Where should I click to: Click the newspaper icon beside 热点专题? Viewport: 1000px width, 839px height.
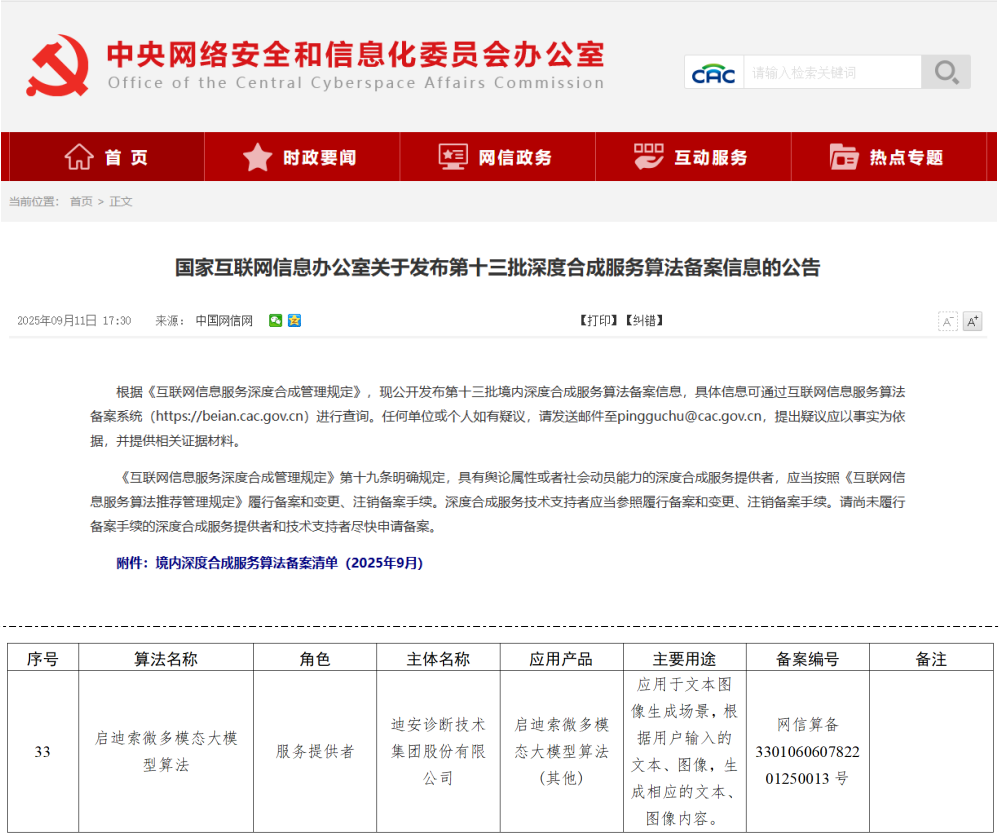[x=845, y=156]
